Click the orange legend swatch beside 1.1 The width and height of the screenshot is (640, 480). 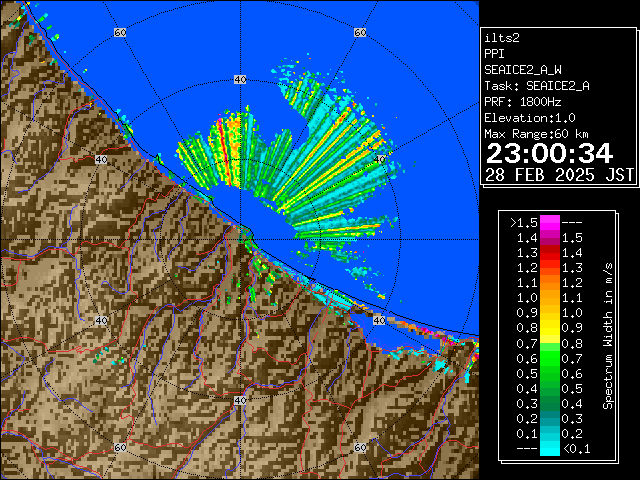(x=550, y=283)
